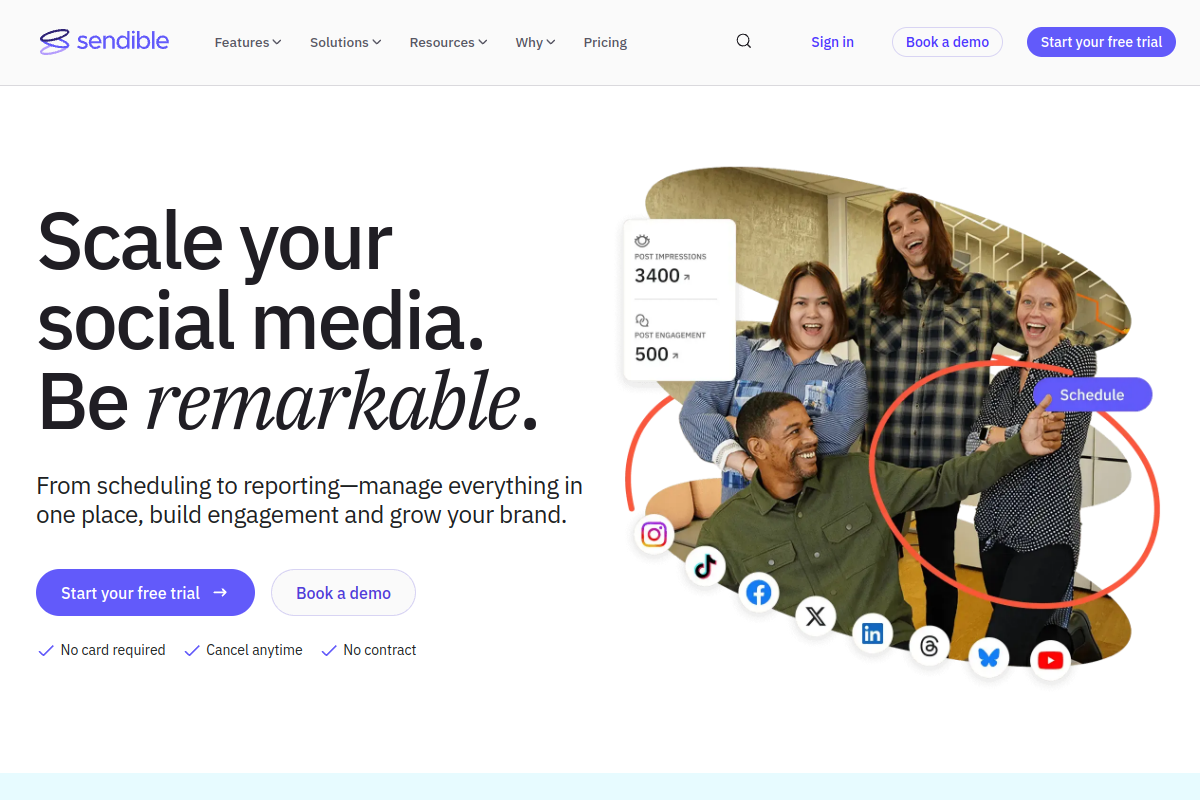Expand the Why menu
Screen dimensions: 1200x800
[535, 42]
